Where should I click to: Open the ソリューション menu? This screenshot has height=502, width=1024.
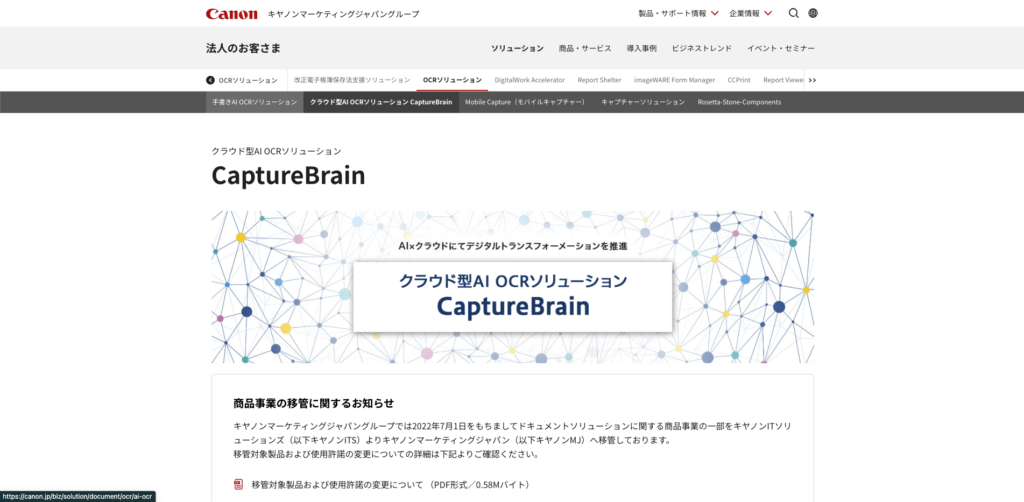[517, 48]
